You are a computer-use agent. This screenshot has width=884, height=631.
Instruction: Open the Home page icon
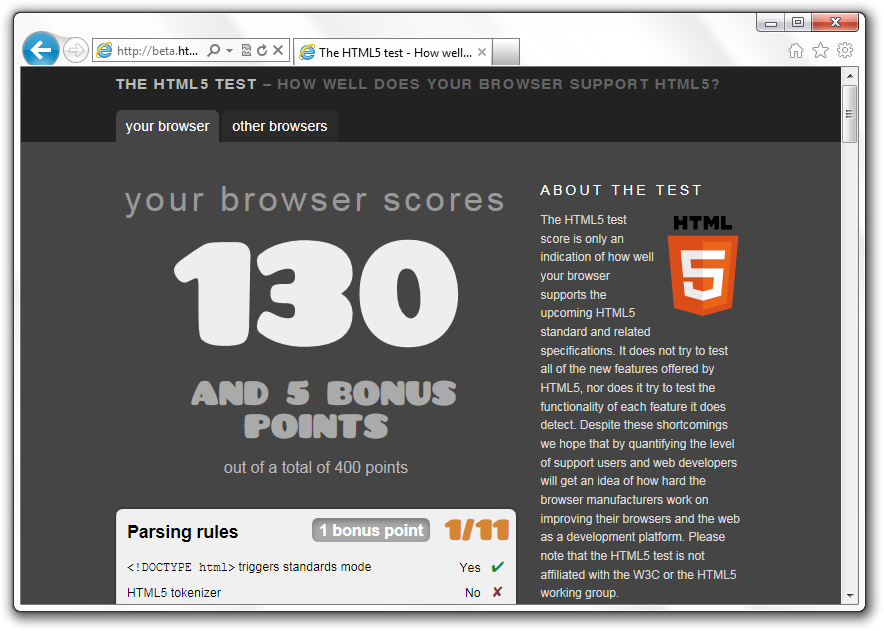(796, 50)
